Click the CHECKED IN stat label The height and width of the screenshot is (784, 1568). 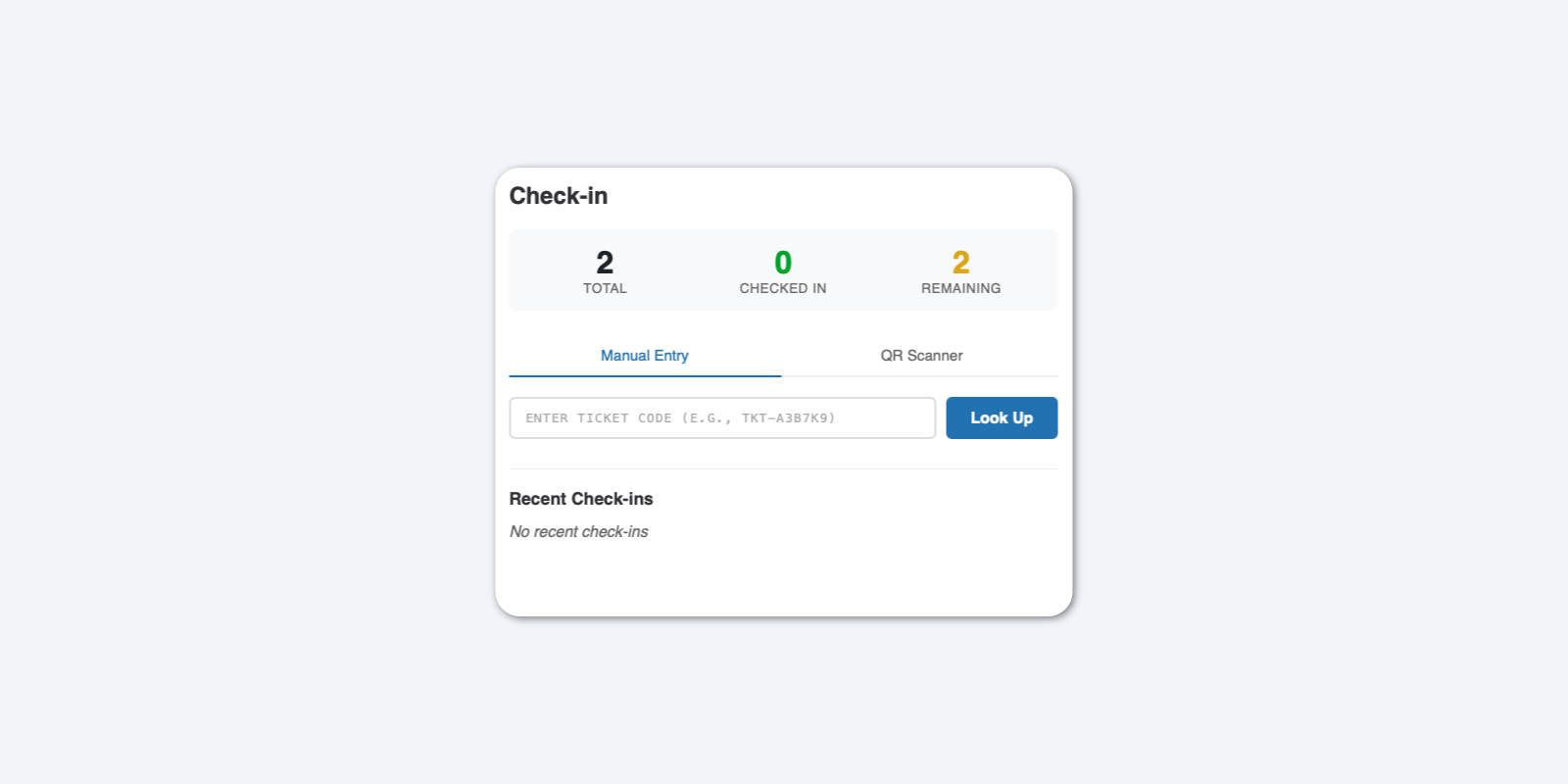pos(783,288)
